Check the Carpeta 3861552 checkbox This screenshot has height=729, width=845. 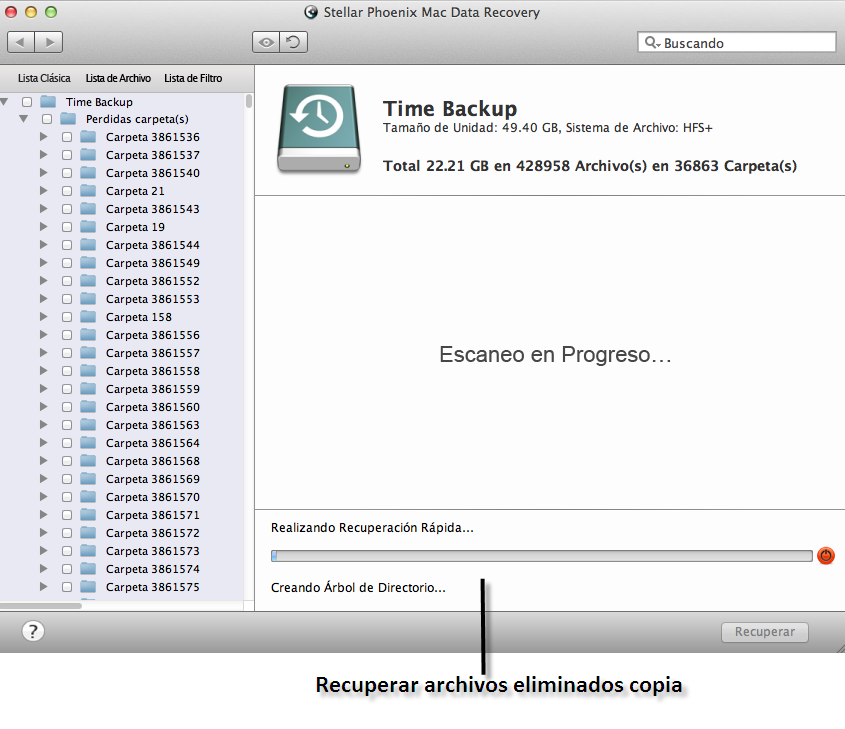67,281
